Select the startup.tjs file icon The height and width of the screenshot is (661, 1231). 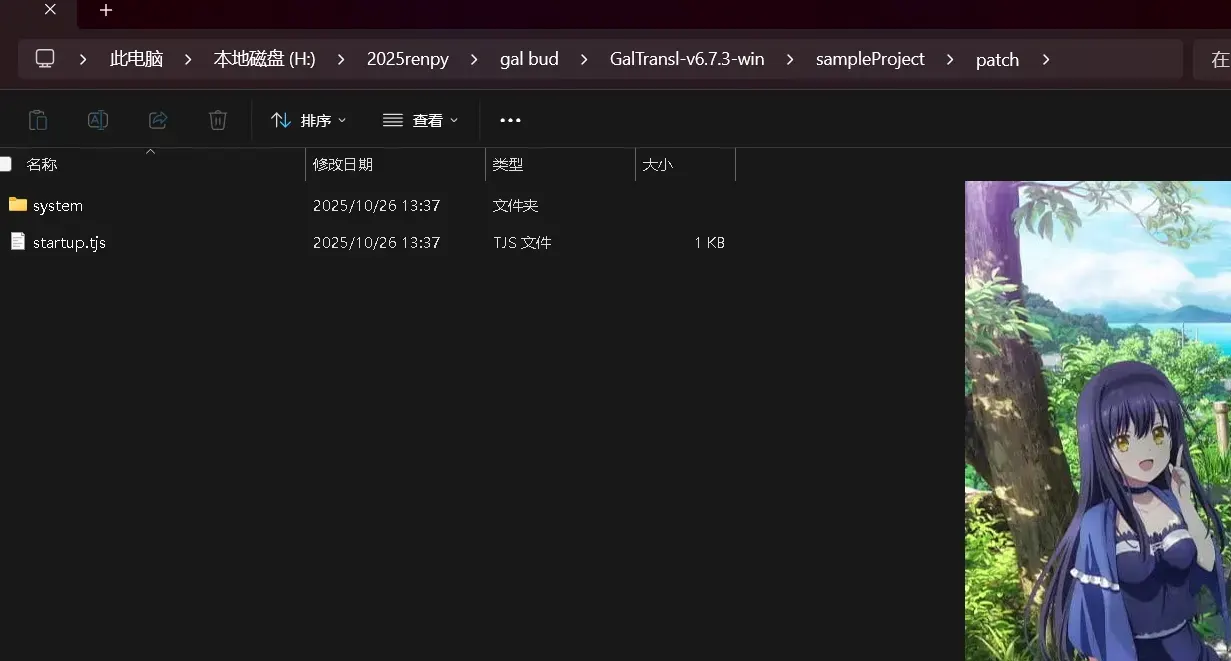click(17, 242)
